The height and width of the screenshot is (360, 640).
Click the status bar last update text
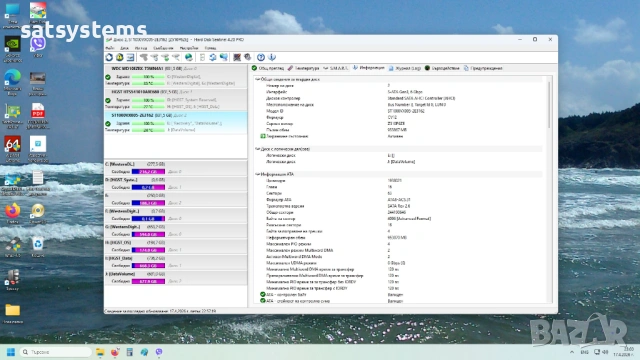160,311
